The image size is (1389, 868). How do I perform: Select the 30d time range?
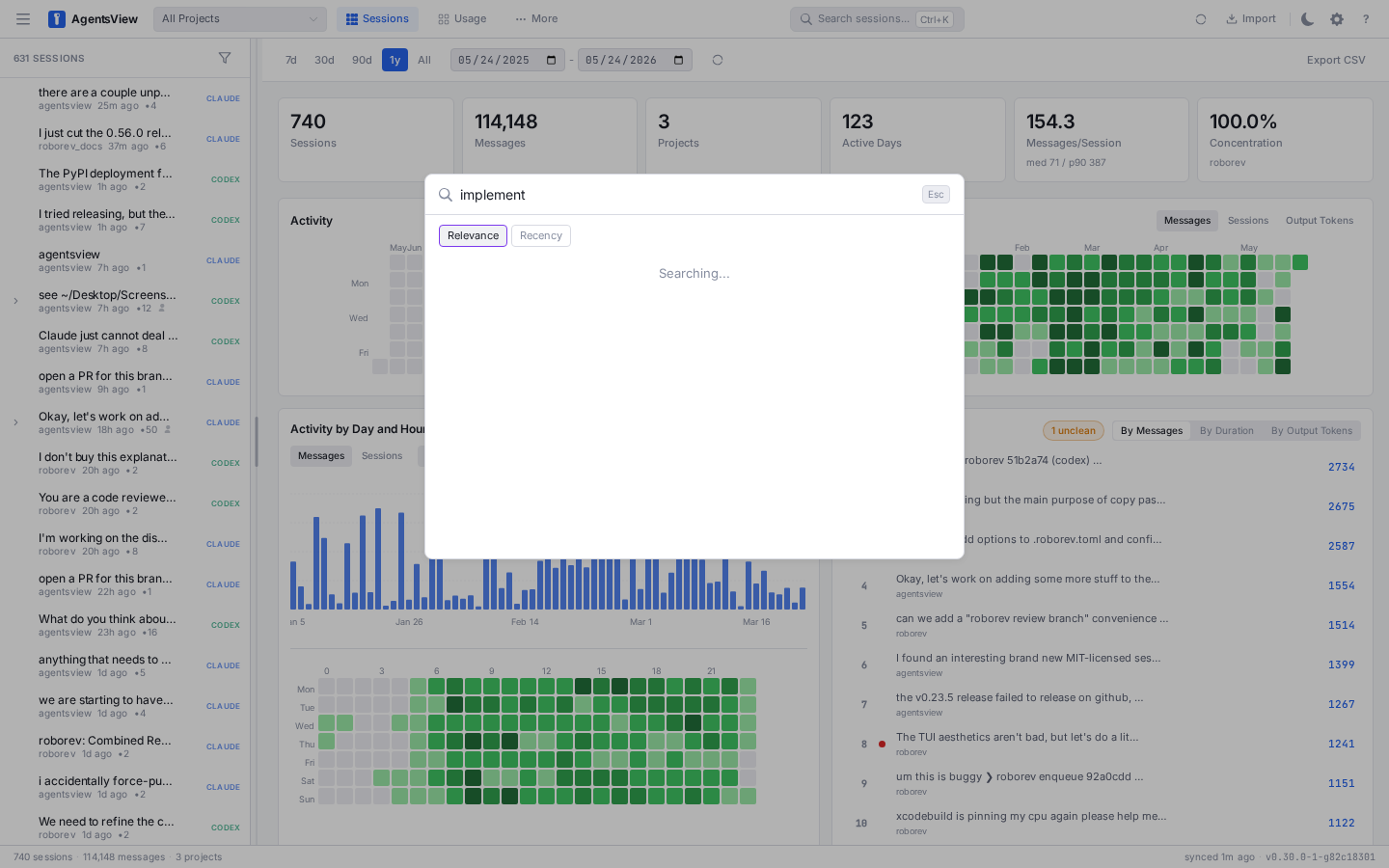coord(324,60)
